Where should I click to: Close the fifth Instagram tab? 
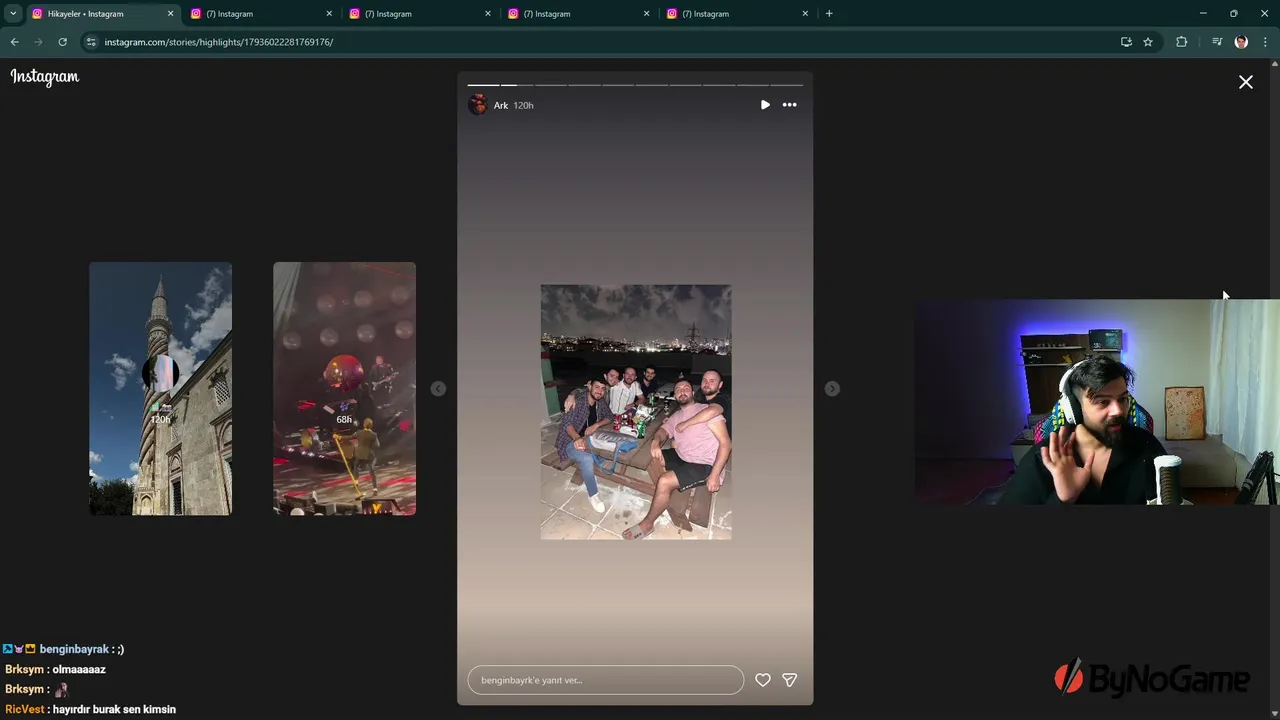coord(805,14)
